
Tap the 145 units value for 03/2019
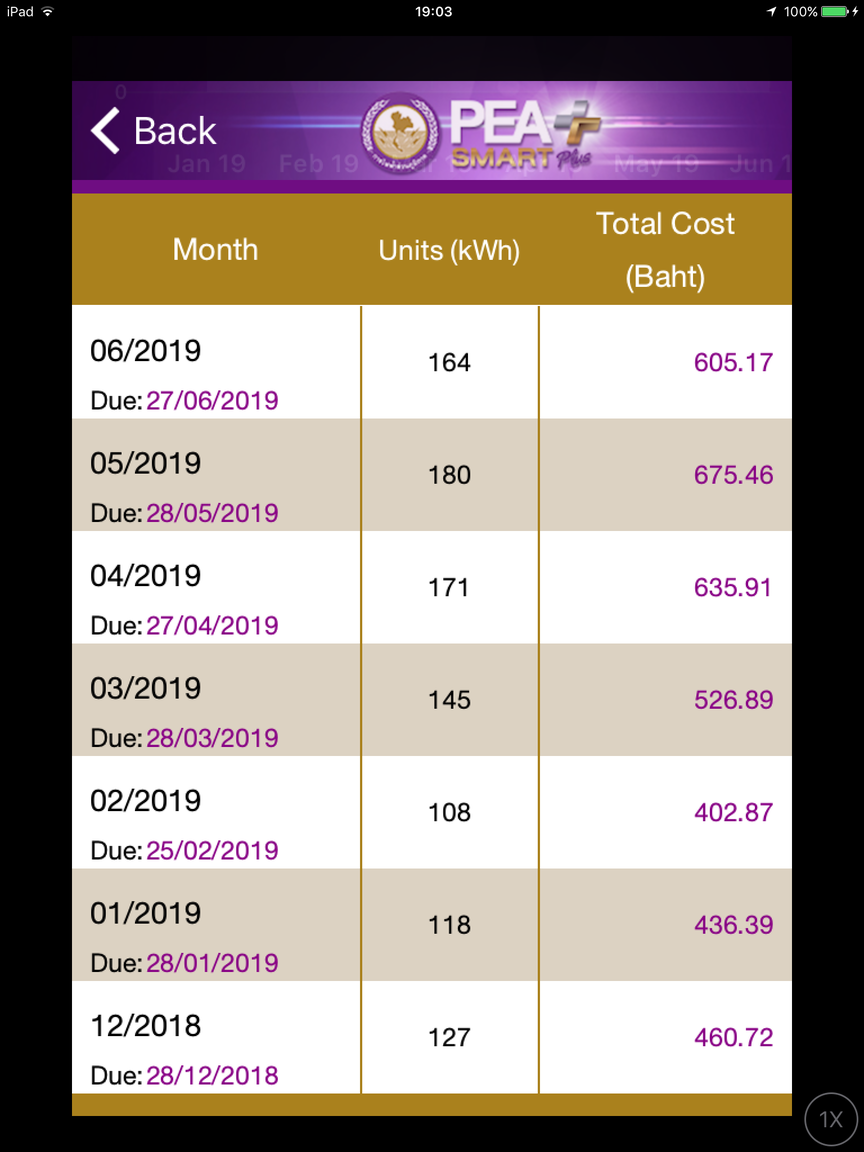[x=450, y=700]
